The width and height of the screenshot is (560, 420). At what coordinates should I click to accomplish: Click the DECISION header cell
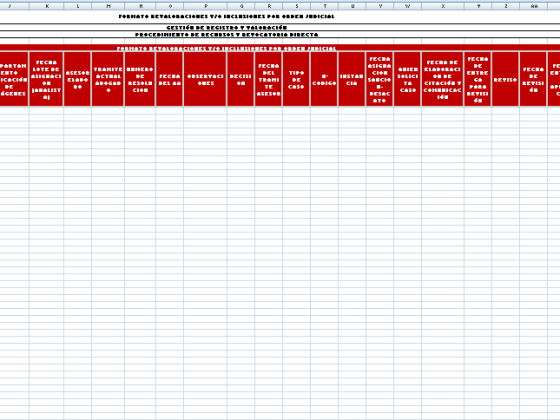(x=241, y=79)
